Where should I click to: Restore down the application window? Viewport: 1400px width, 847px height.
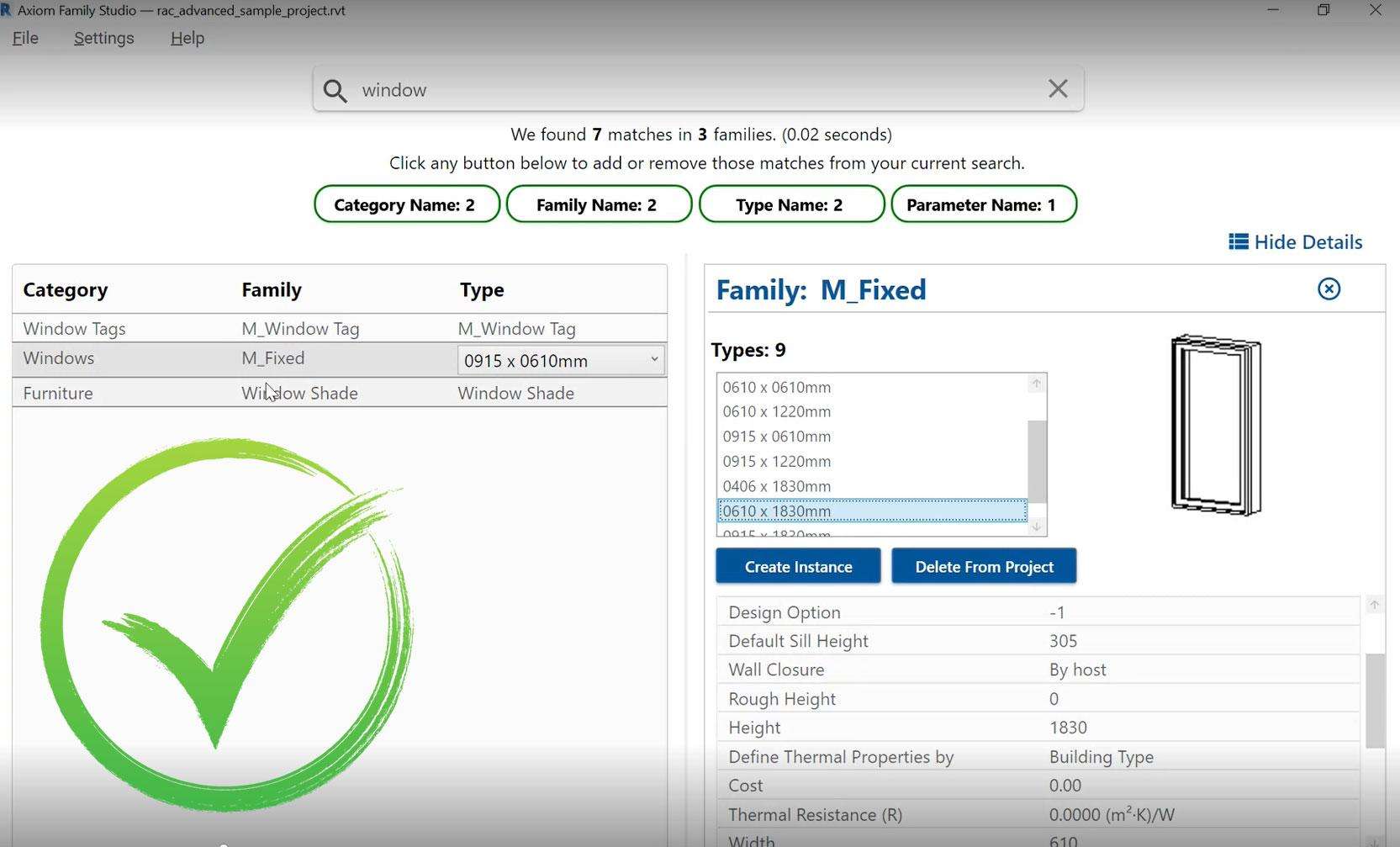pyautogui.click(x=1323, y=10)
